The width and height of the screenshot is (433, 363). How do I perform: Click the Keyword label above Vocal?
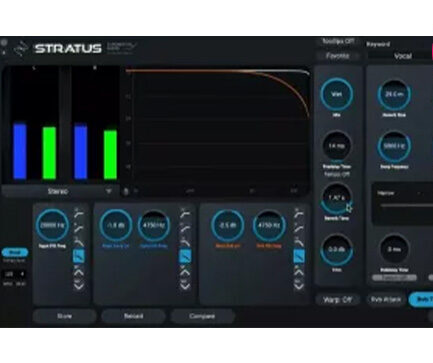click(x=378, y=44)
